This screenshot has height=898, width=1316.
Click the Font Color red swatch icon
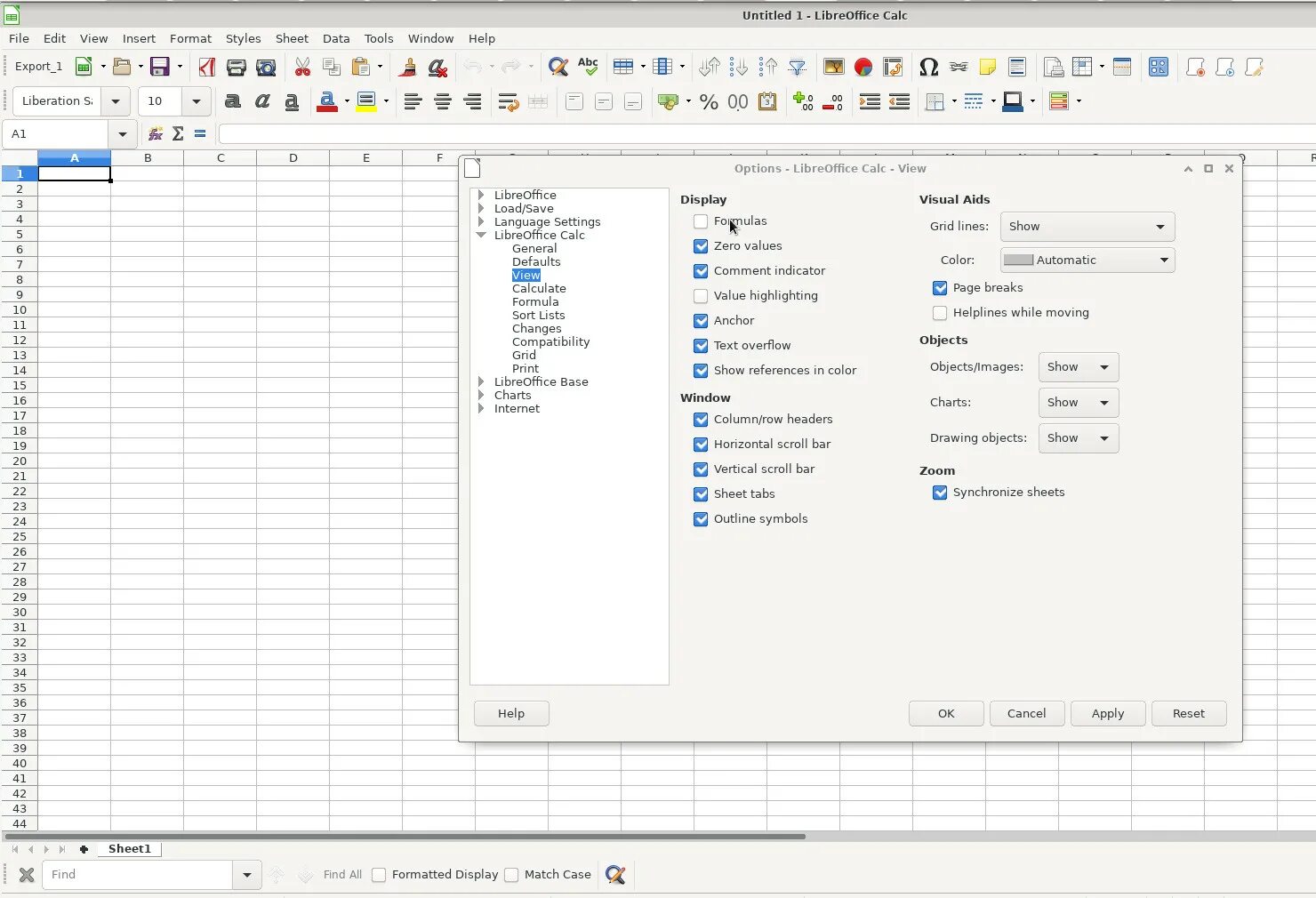pyautogui.click(x=326, y=101)
